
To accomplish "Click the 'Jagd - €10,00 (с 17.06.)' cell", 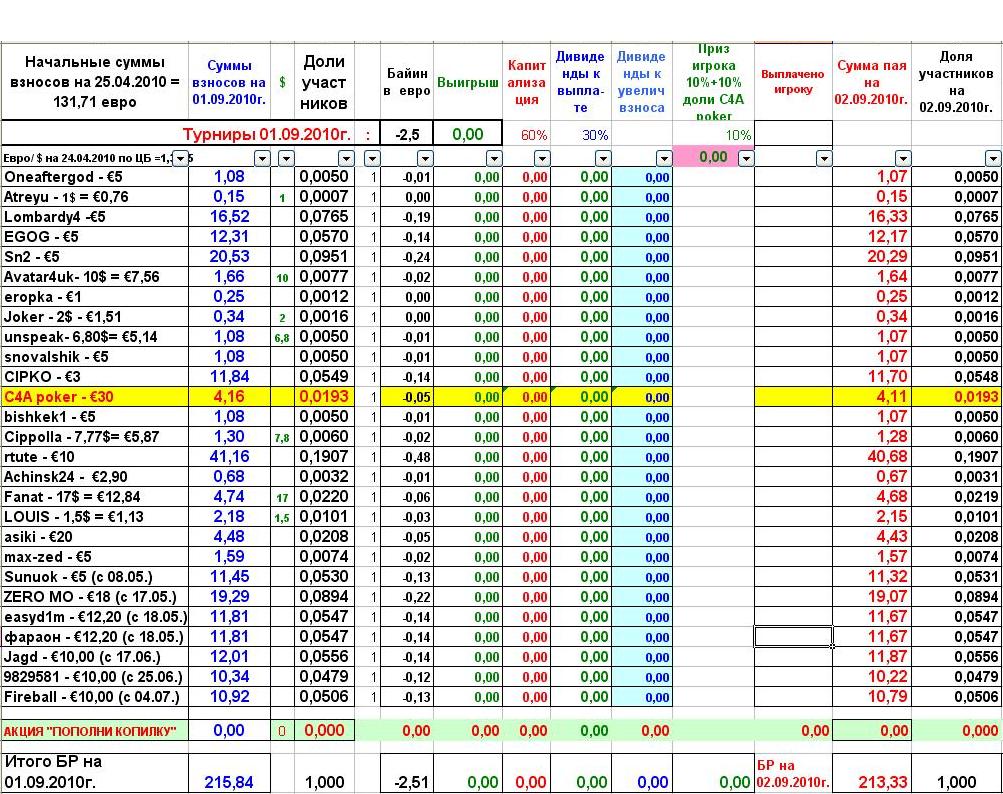I will tap(95, 657).
